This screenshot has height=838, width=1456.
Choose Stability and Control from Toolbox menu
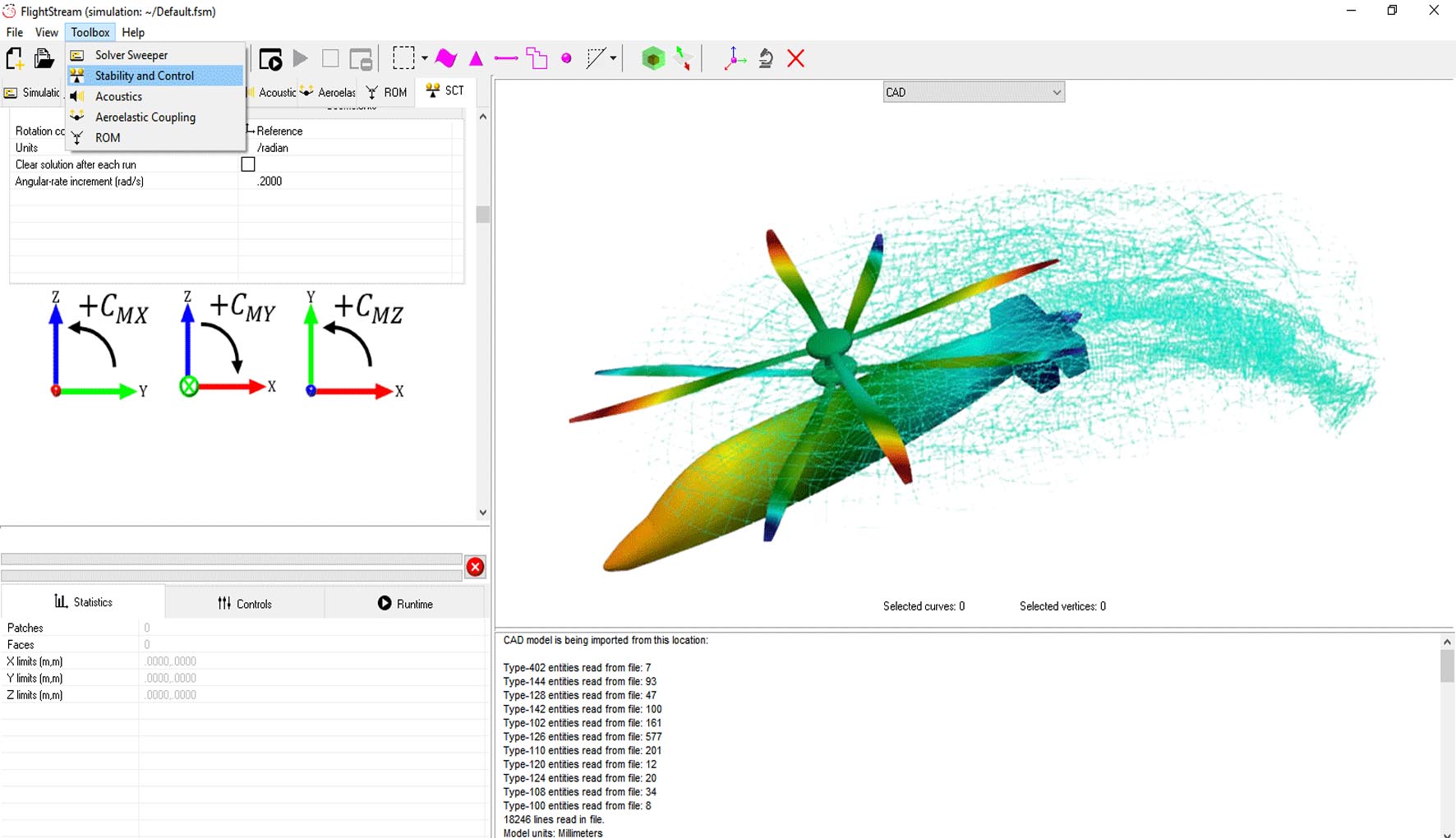click(x=145, y=76)
